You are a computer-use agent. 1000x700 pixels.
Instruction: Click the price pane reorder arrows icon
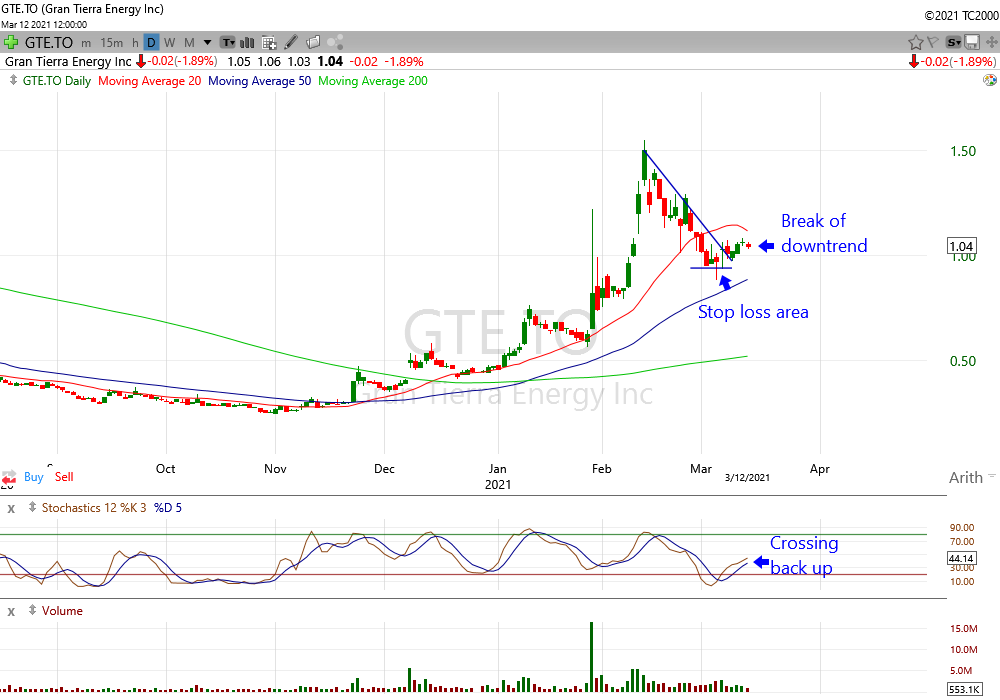coord(13,80)
